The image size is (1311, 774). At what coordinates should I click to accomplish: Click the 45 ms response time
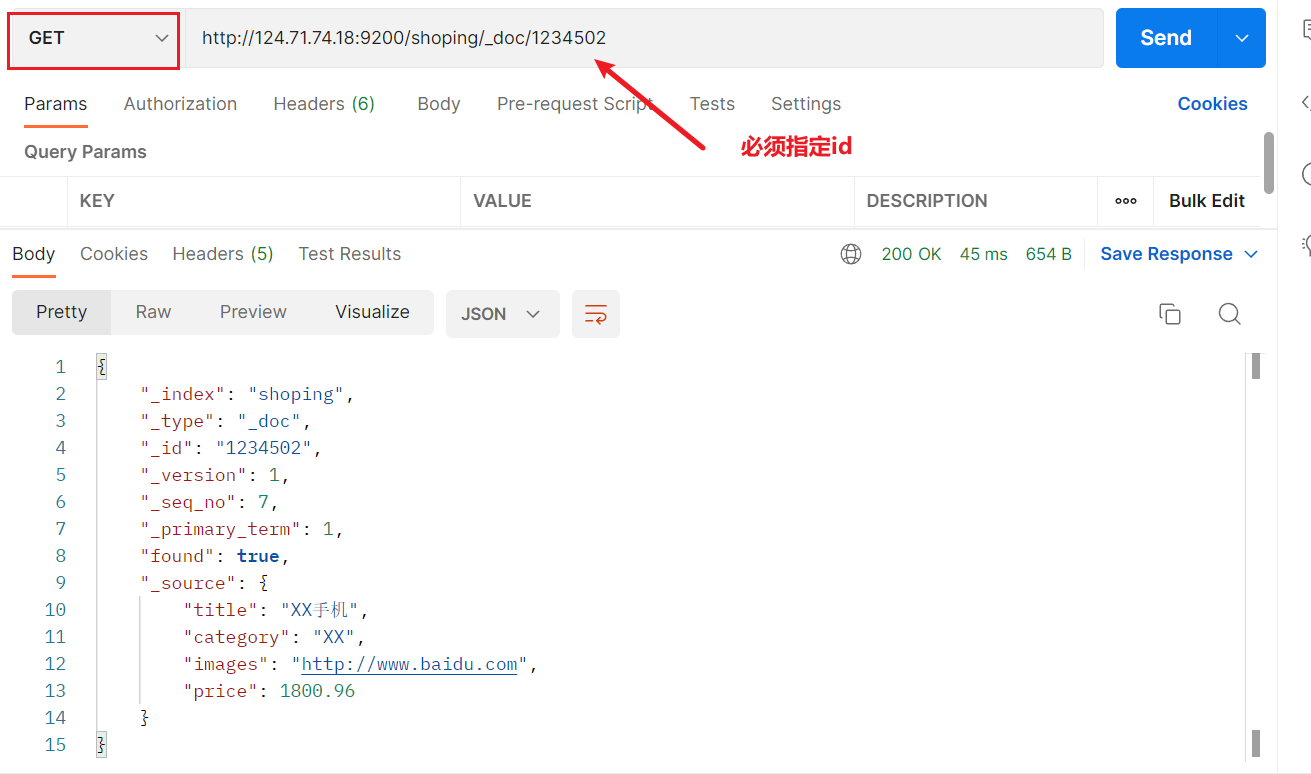(984, 254)
